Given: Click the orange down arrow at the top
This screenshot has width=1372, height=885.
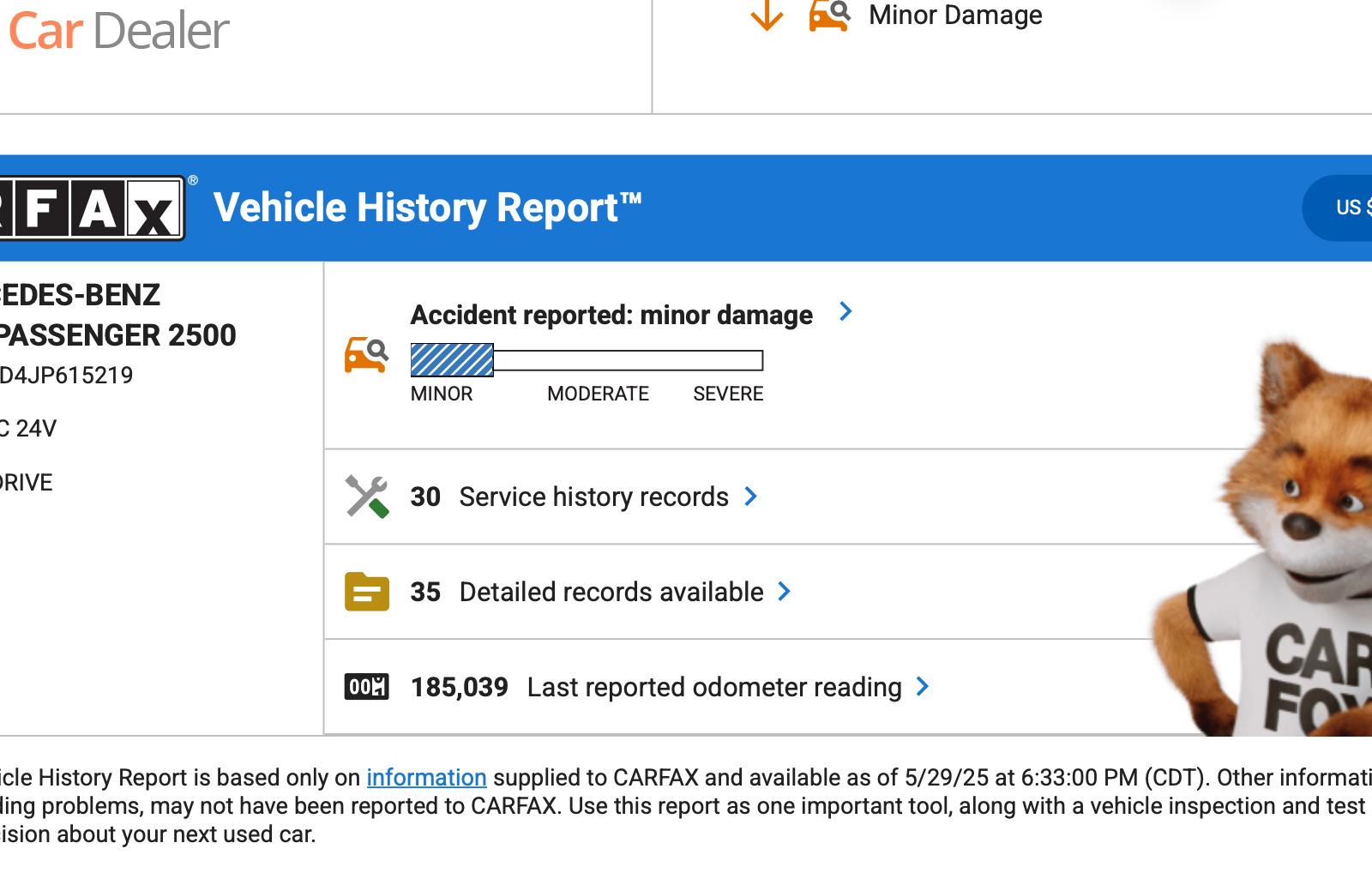Looking at the screenshot, I should click(767, 15).
